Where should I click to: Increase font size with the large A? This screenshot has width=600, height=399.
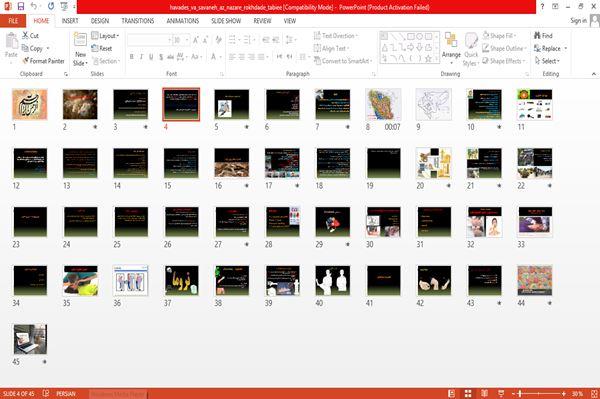[x=196, y=40]
